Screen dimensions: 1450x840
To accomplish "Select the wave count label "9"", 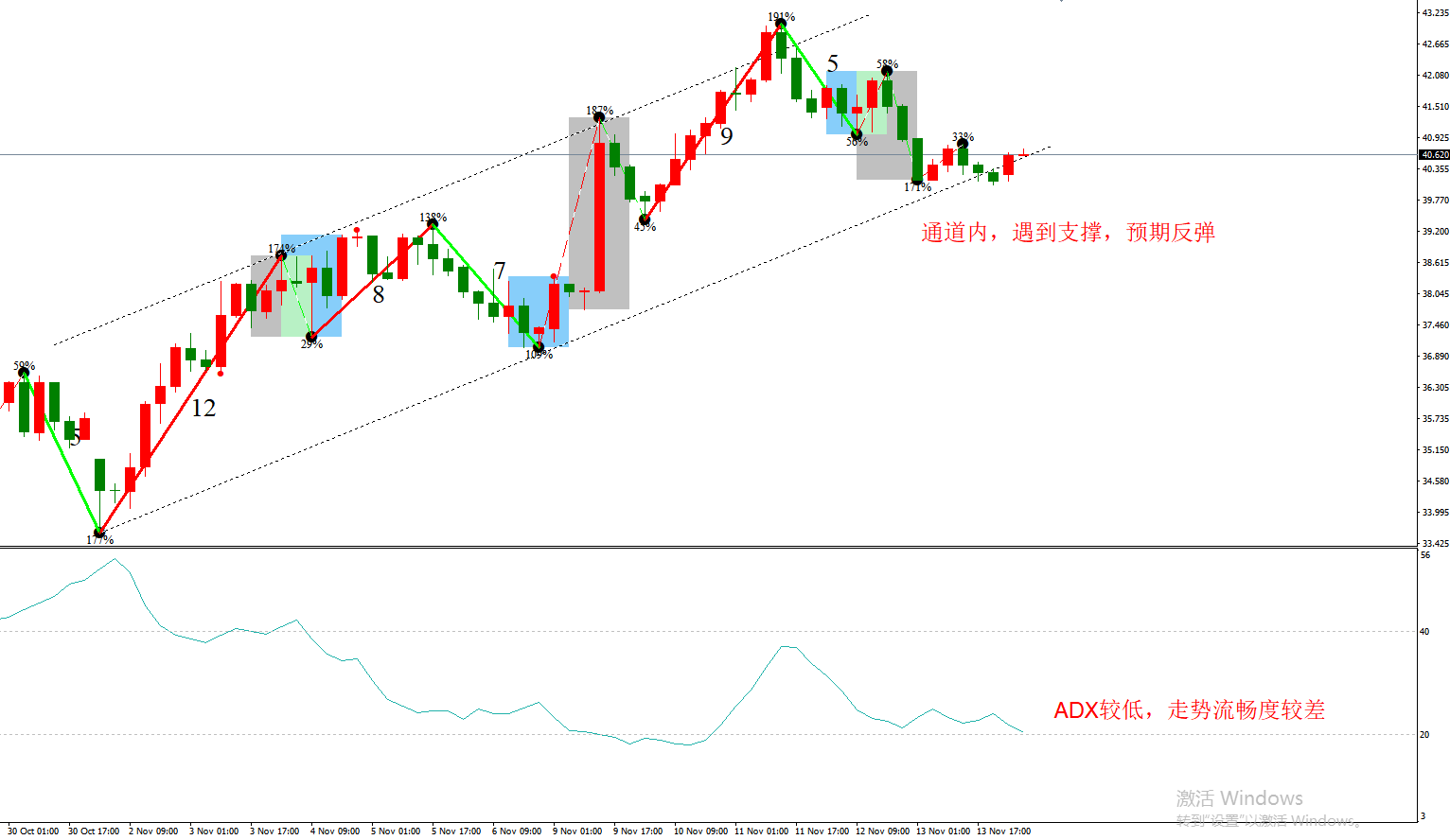I will 726,136.
